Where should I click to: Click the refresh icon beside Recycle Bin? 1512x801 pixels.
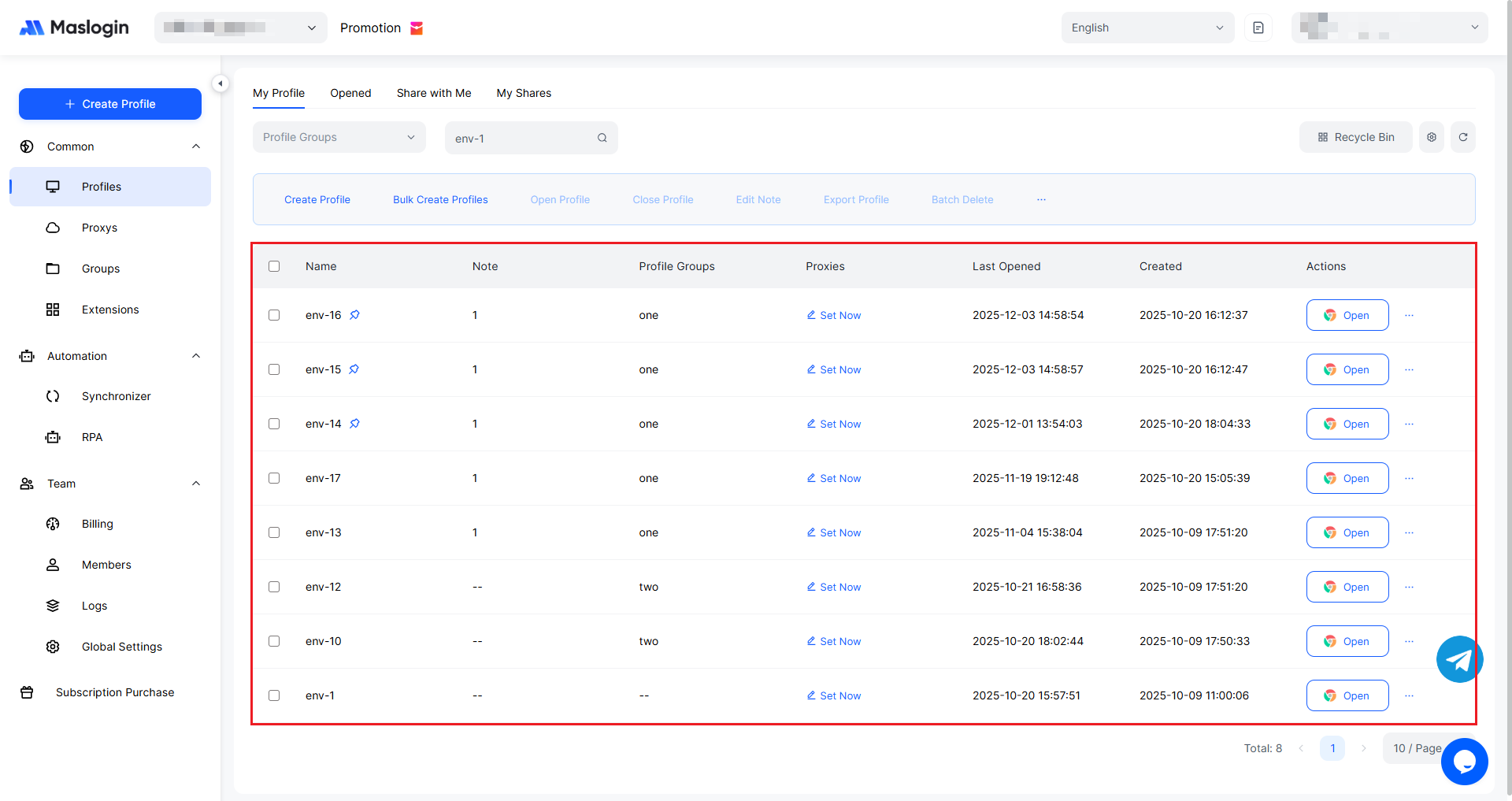pos(1462,137)
